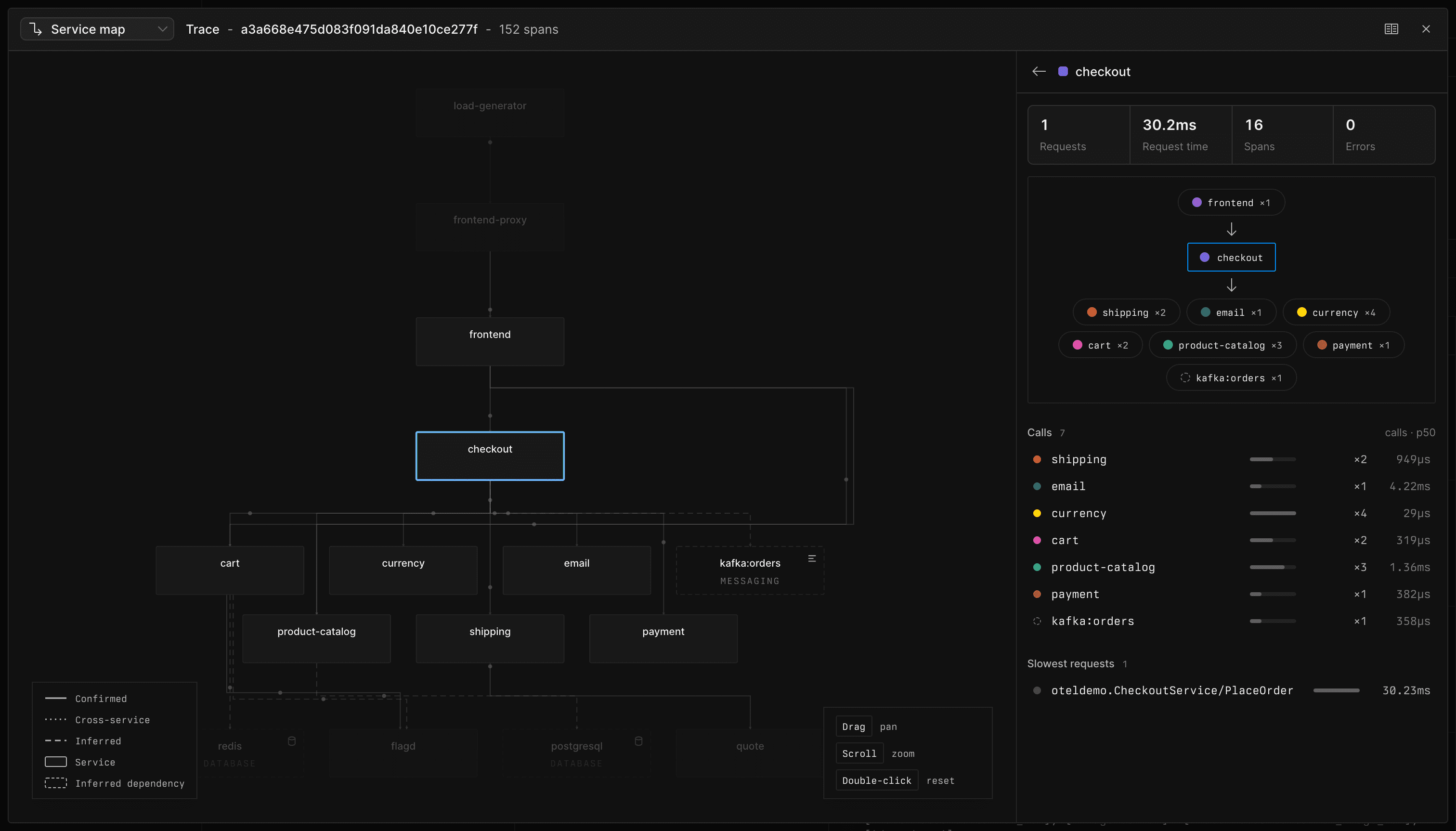
Task: Click the 30.2ms Request time stat
Action: click(x=1180, y=135)
